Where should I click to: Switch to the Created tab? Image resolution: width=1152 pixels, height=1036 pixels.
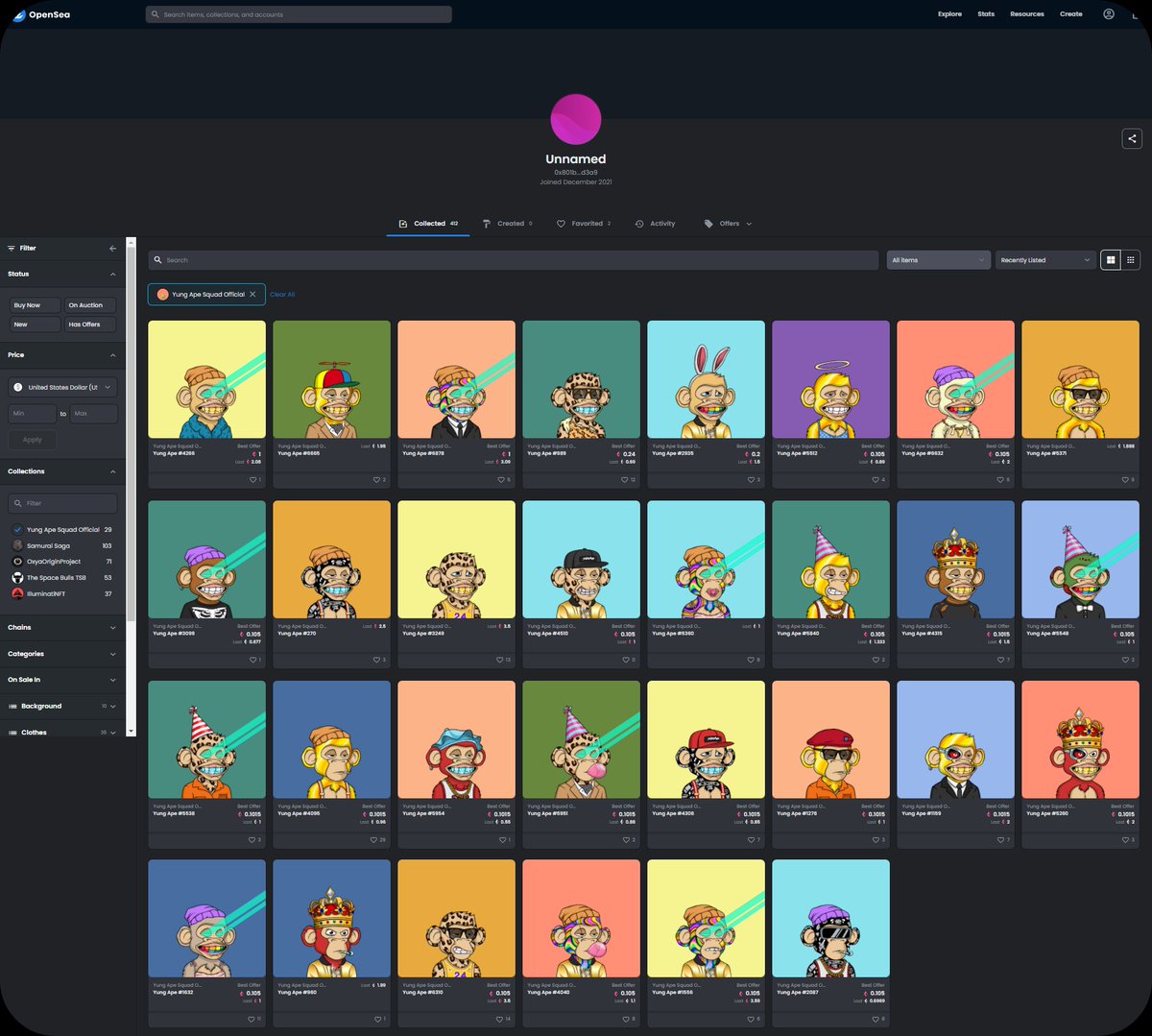[x=508, y=224]
